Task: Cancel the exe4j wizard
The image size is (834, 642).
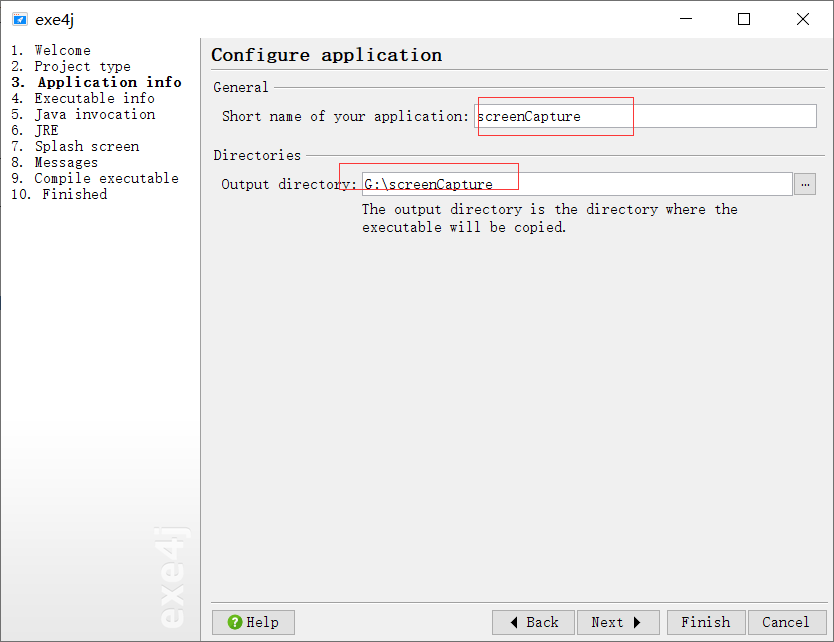Action: pos(786,622)
